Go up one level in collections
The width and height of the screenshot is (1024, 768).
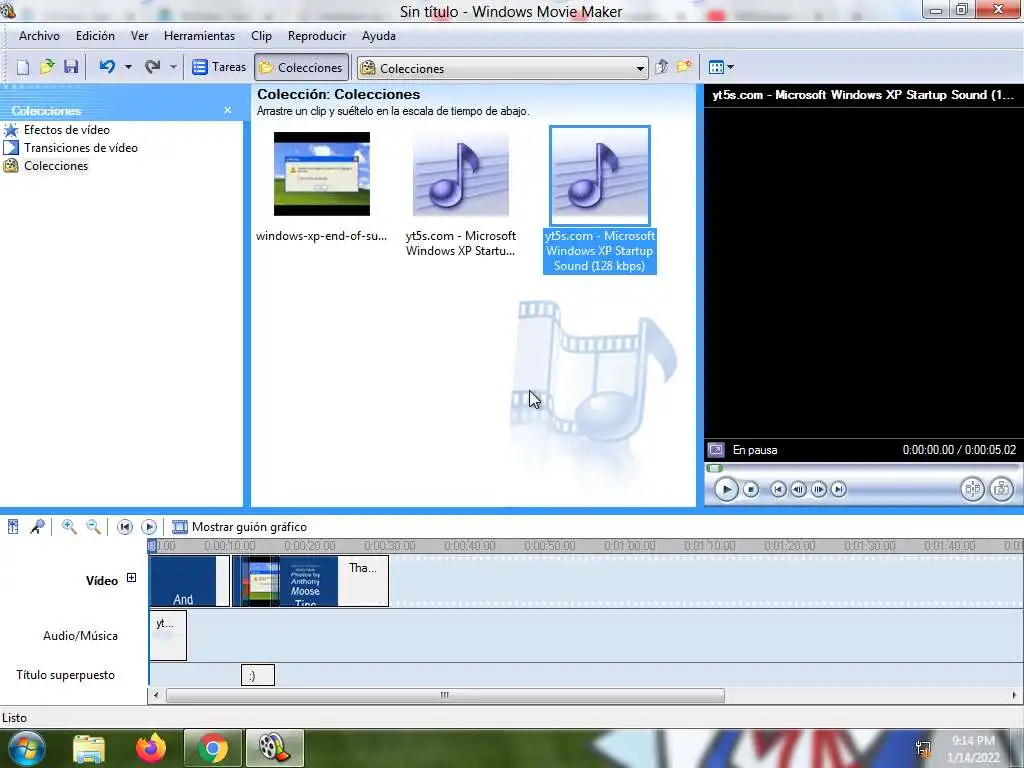(662, 67)
